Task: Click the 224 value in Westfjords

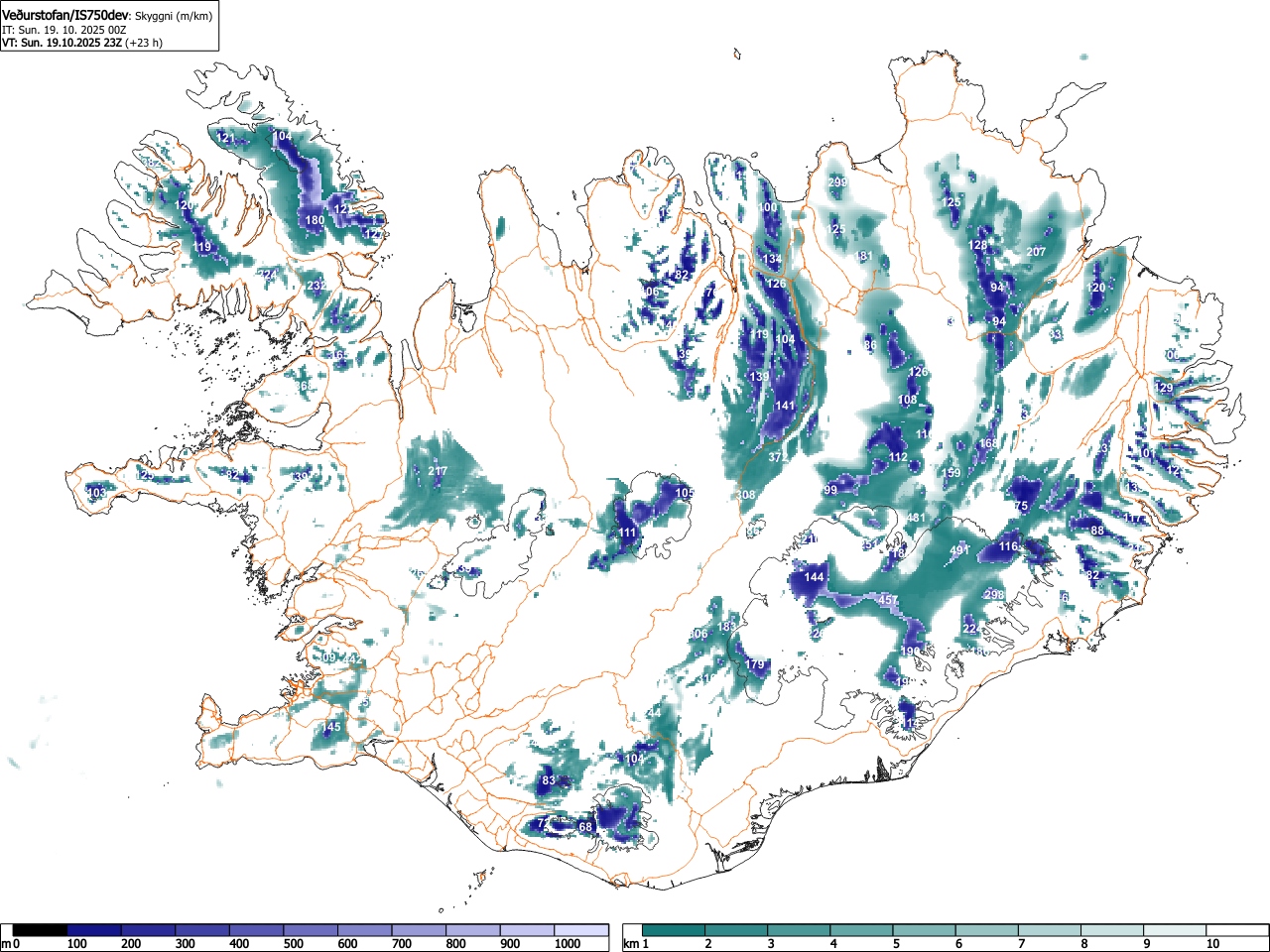Action: pyautogui.click(x=268, y=275)
